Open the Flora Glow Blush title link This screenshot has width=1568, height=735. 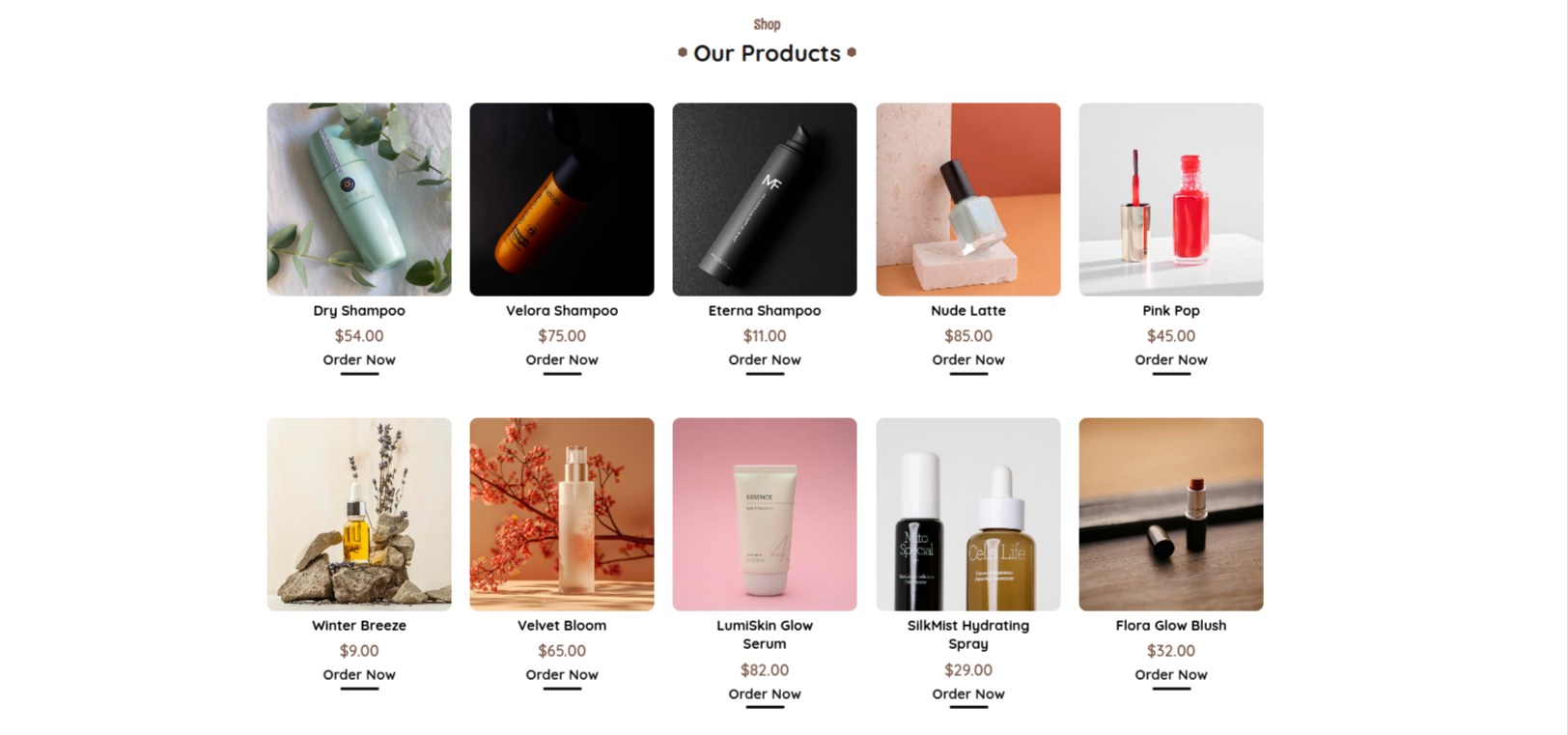point(1171,626)
